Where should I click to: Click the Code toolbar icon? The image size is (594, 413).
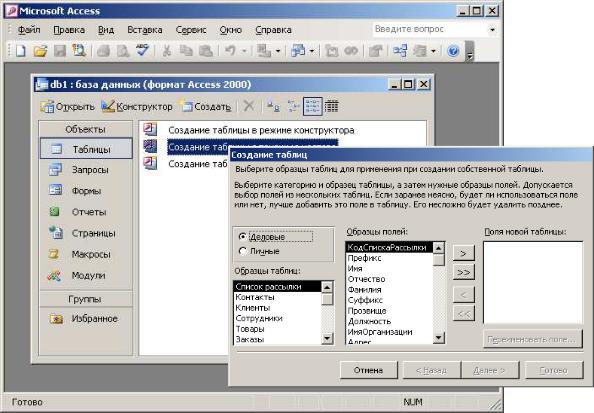[x=331, y=50]
